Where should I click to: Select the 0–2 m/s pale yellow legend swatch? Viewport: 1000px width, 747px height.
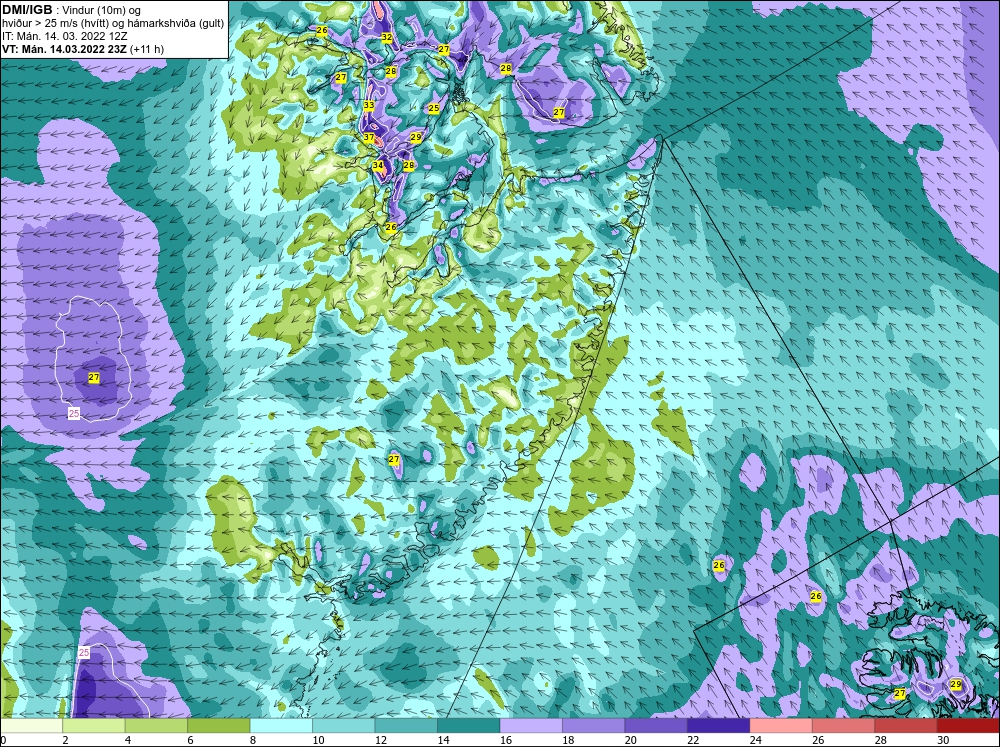[x=31, y=726]
